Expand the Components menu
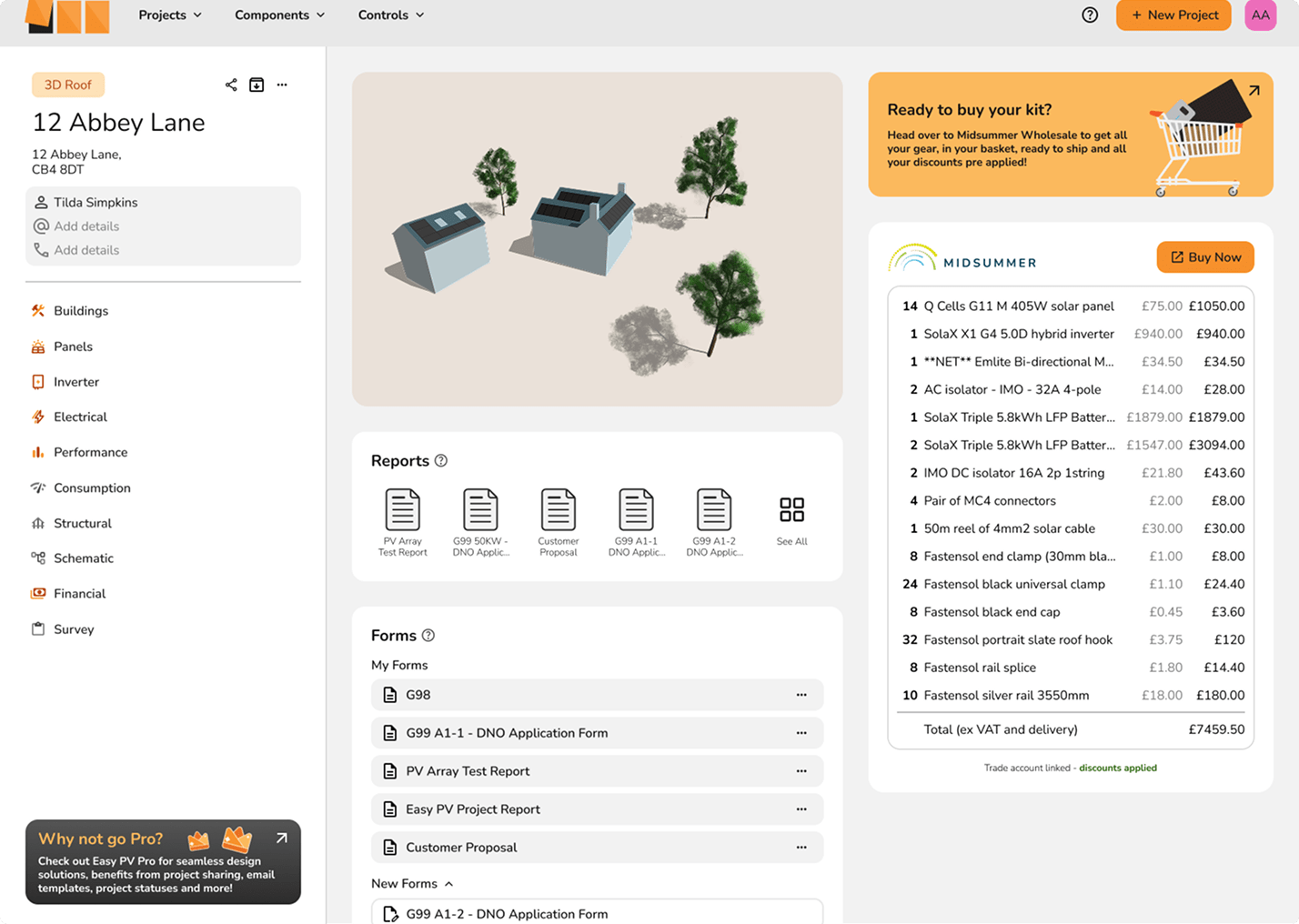This screenshot has height=924, width=1299. click(279, 15)
